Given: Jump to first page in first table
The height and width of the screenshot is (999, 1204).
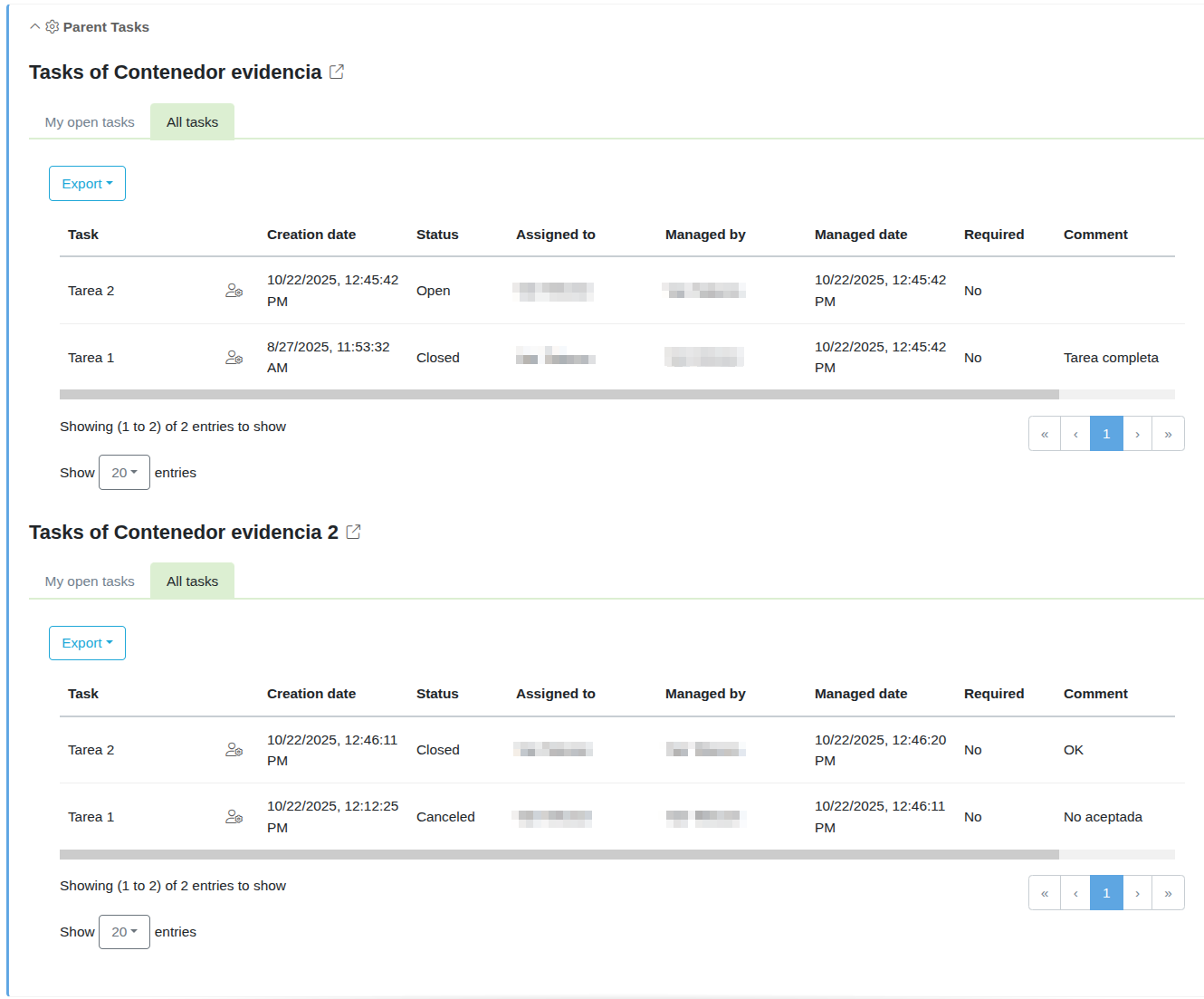Looking at the screenshot, I should [x=1045, y=434].
